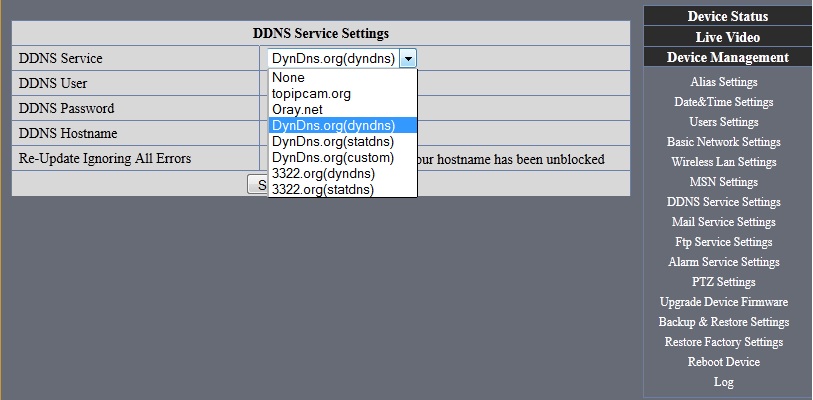The height and width of the screenshot is (400, 813).
Task: Choose topipcam.org from the dropdown list
Action: click(342, 94)
